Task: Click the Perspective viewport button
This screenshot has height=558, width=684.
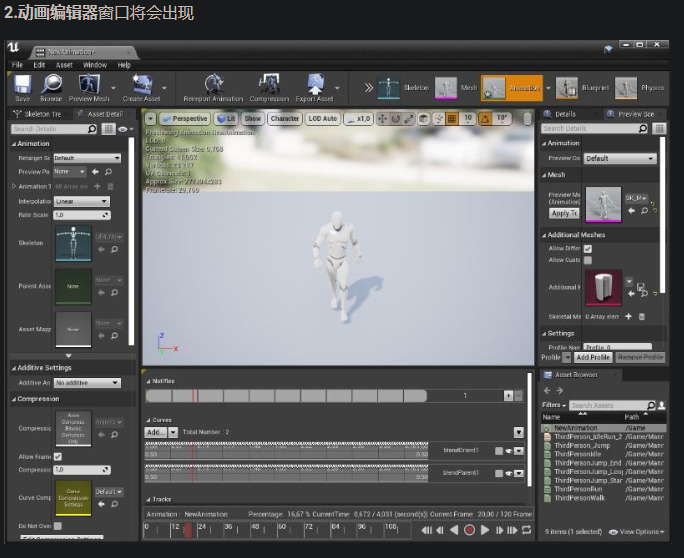Action: 185,119
